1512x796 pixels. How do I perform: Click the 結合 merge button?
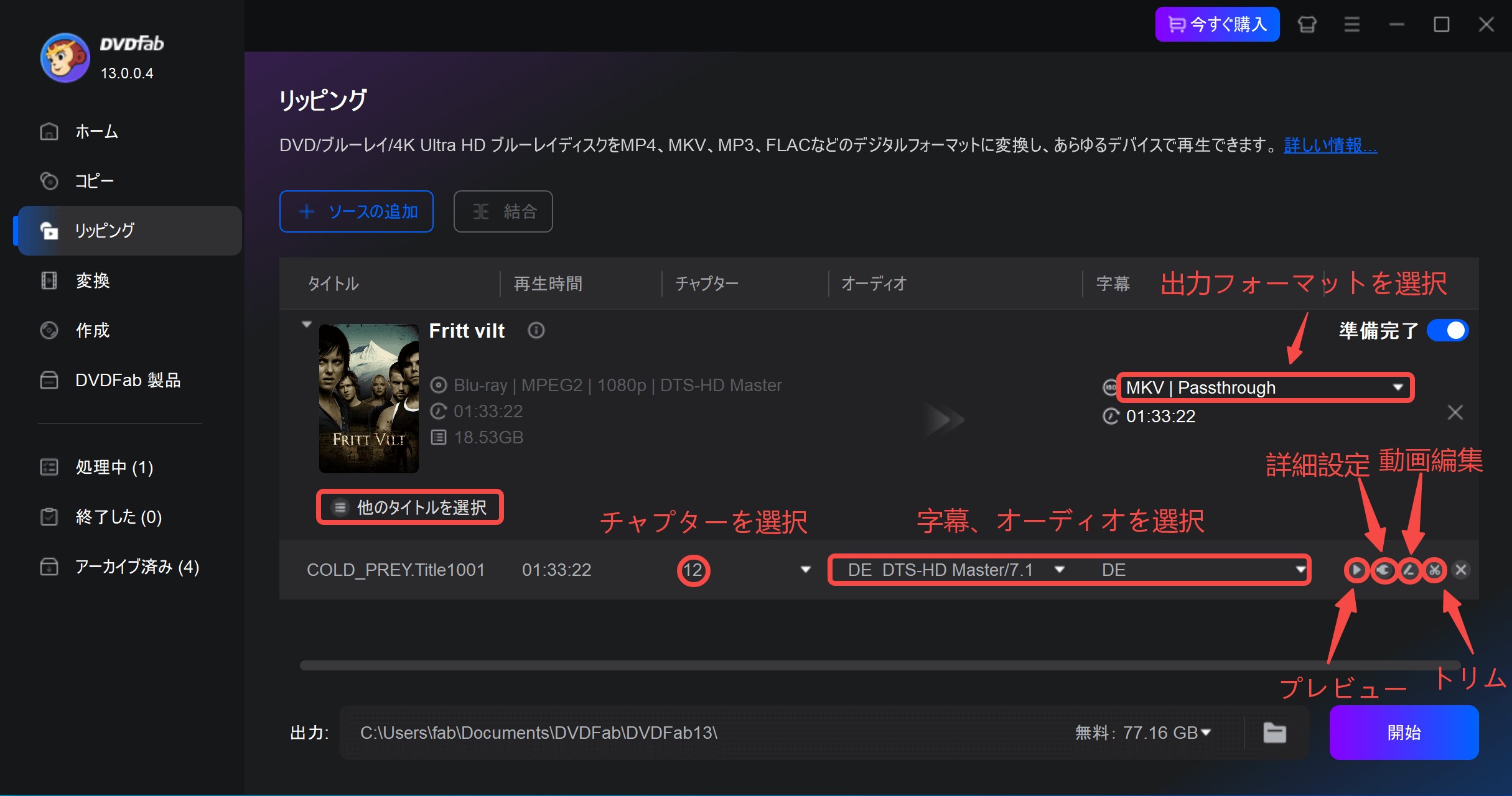[x=503, y=211]
